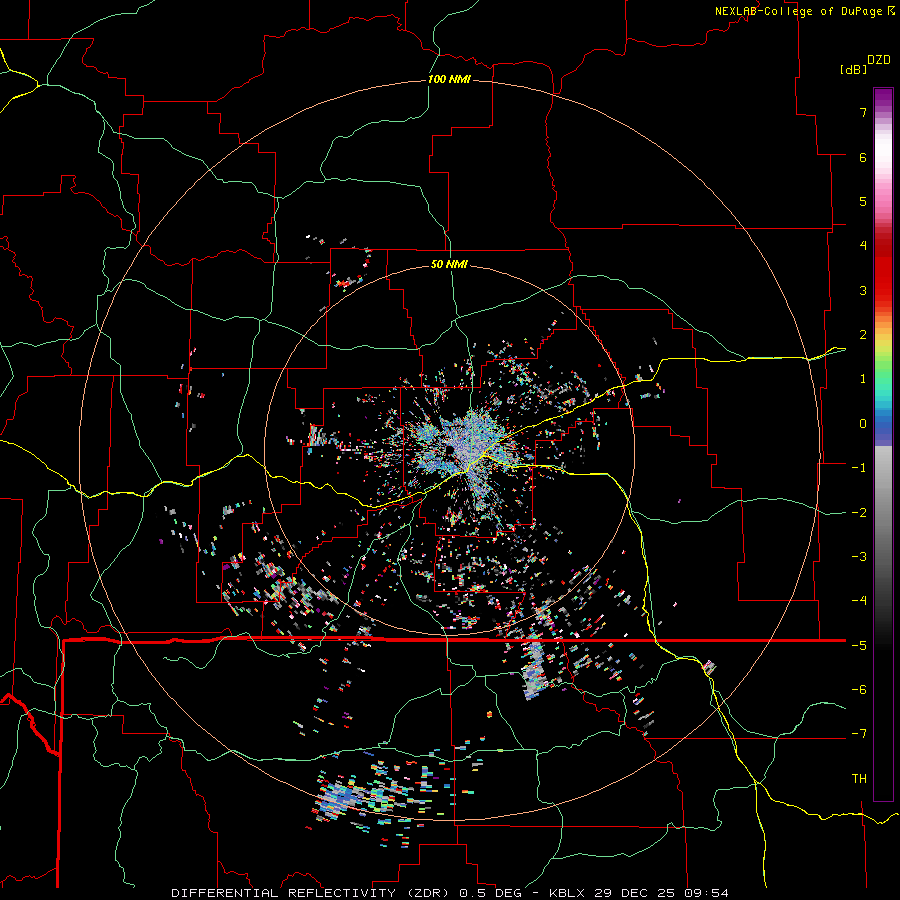Image resolution: width=900 pixels, height=900 pixels.
Task: Click the "-3" value on the color scale
Action: coord(859,557)
